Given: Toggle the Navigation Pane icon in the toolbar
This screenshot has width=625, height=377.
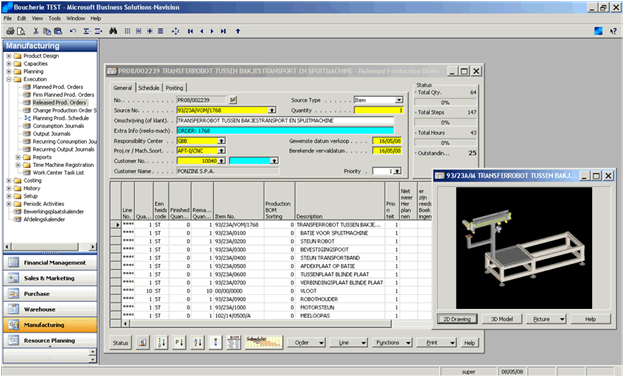Looking at the screenshot, I should coord(598,31).
